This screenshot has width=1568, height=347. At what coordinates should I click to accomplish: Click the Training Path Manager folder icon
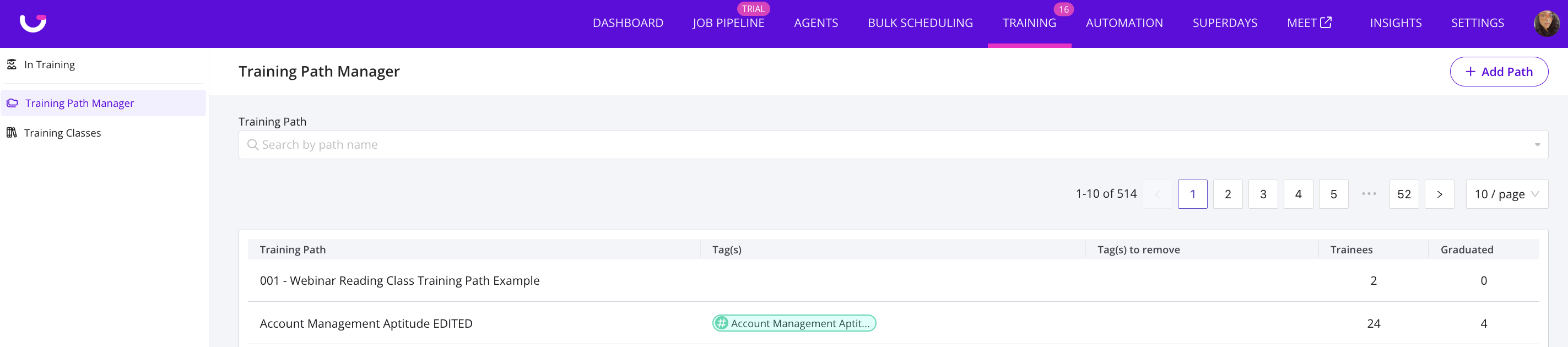pos(12,103)
